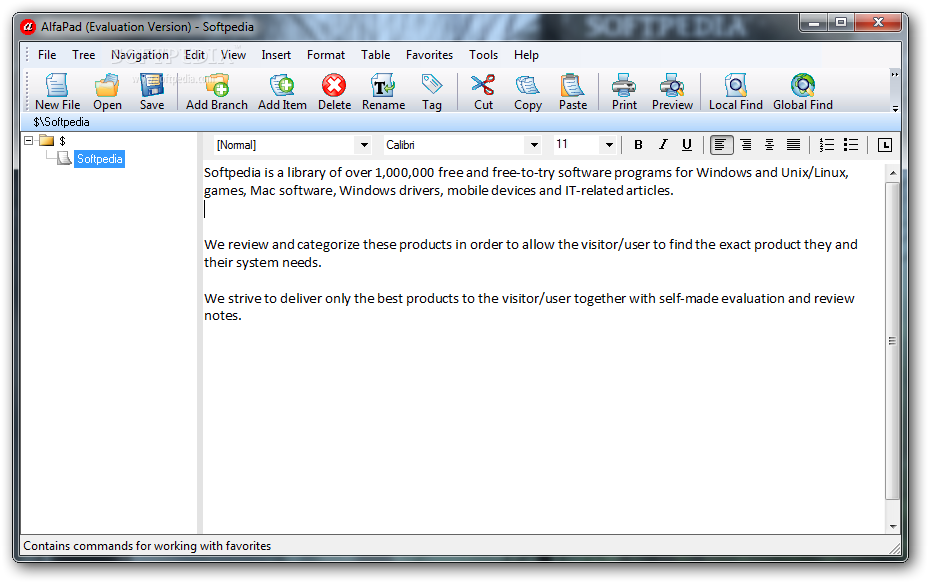Open the Insert menu
Screen dimensions: 929x583
(x=276, y=55)
